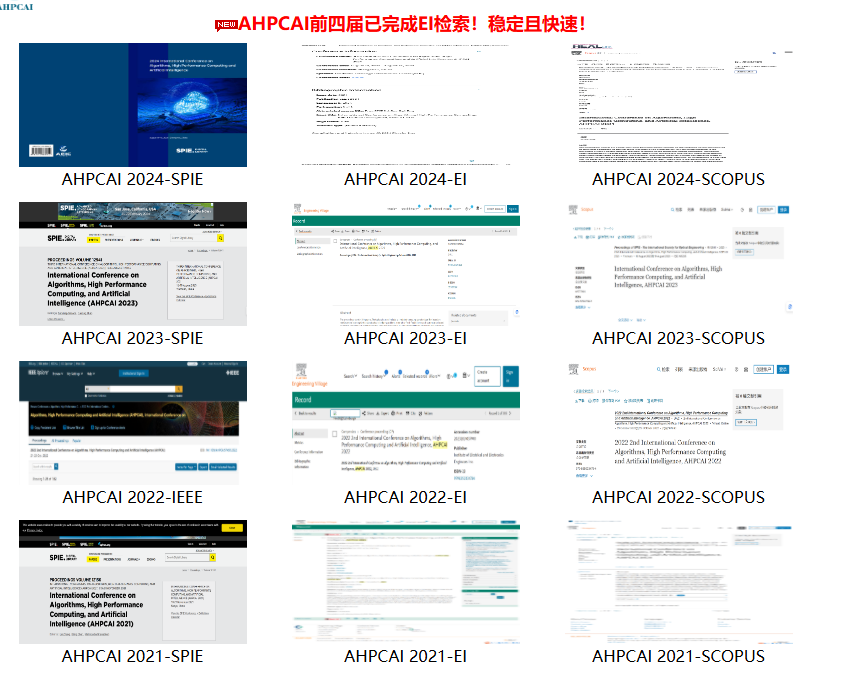Click the red NEW badge icon
The image size is (843, 680).
click(x=226, y=25)
